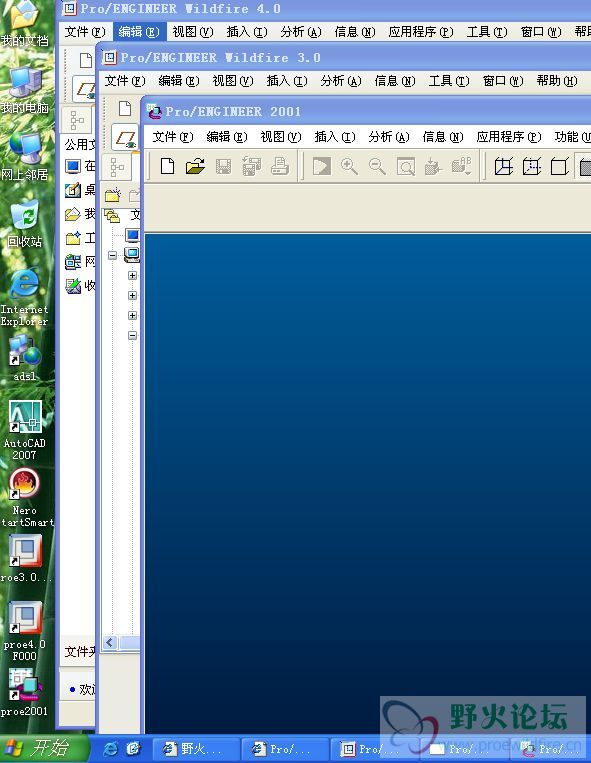Click the play-arrow icon in 2001 toolbar
591x763 pixels.
coord(322,166)
